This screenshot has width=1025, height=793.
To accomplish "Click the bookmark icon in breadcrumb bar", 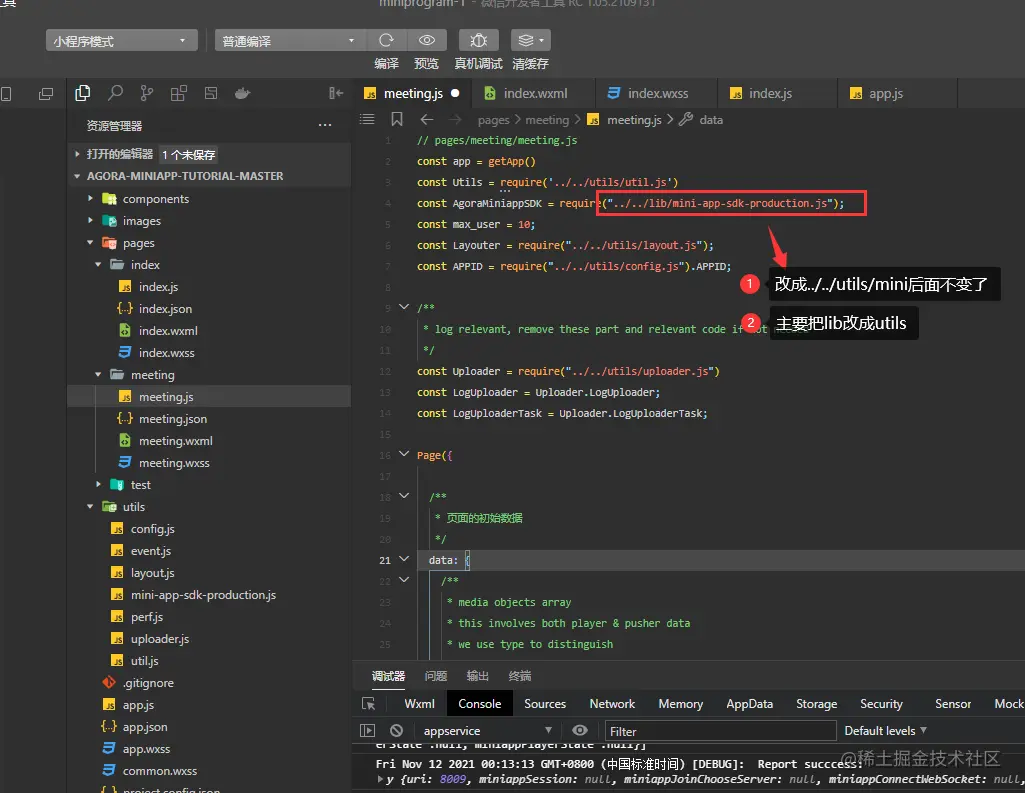I will point(397,120).
